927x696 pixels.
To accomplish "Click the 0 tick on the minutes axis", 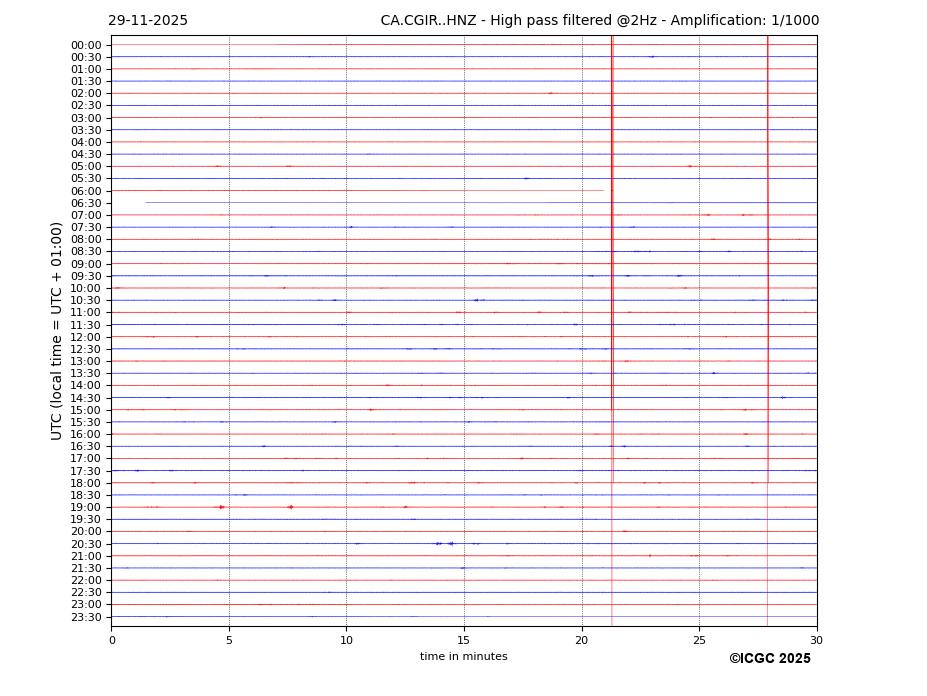I will click(112, 640).
